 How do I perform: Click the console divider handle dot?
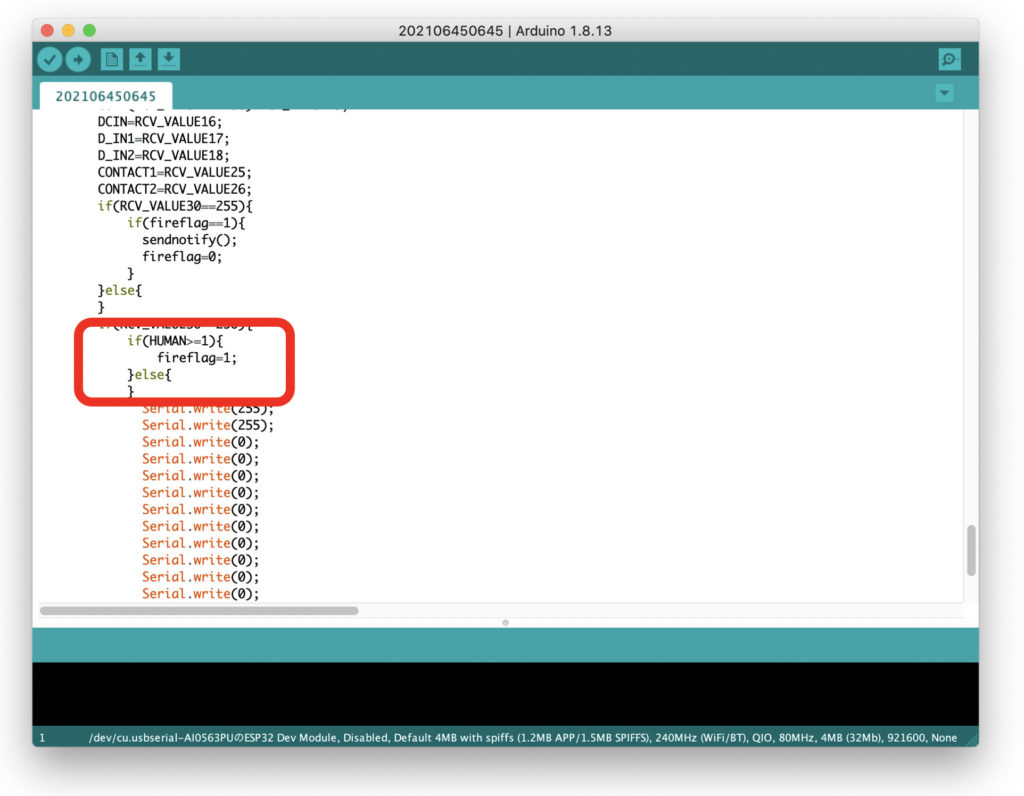coord(505,622)
